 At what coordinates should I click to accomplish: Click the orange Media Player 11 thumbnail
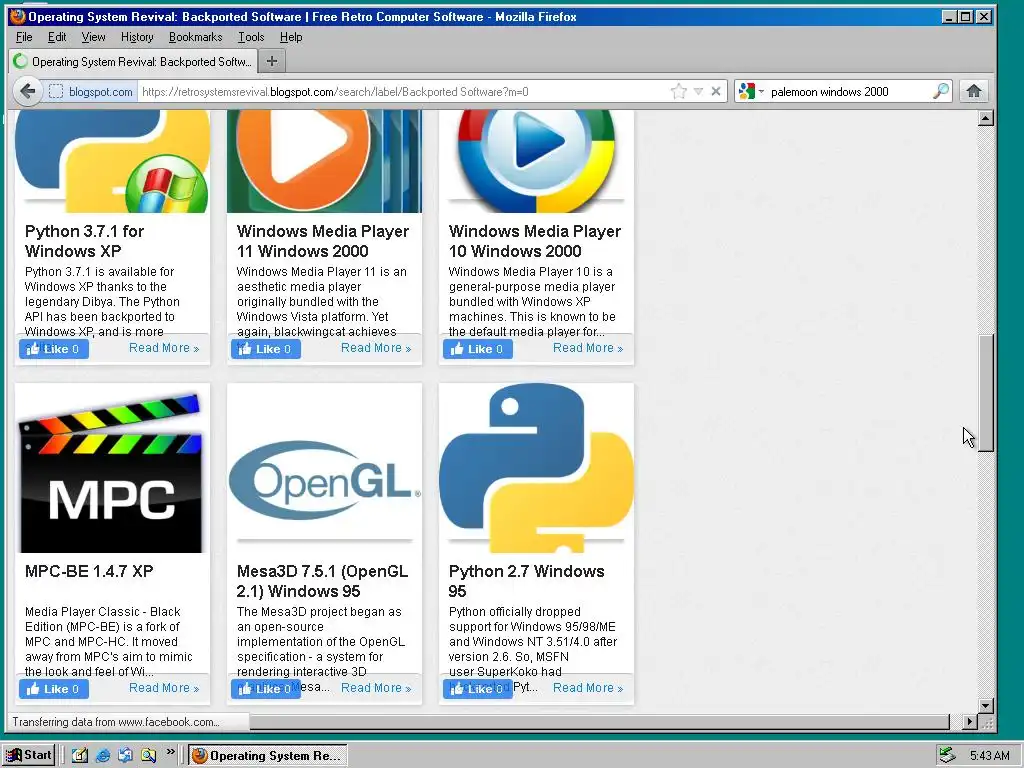tap(325, 161)
